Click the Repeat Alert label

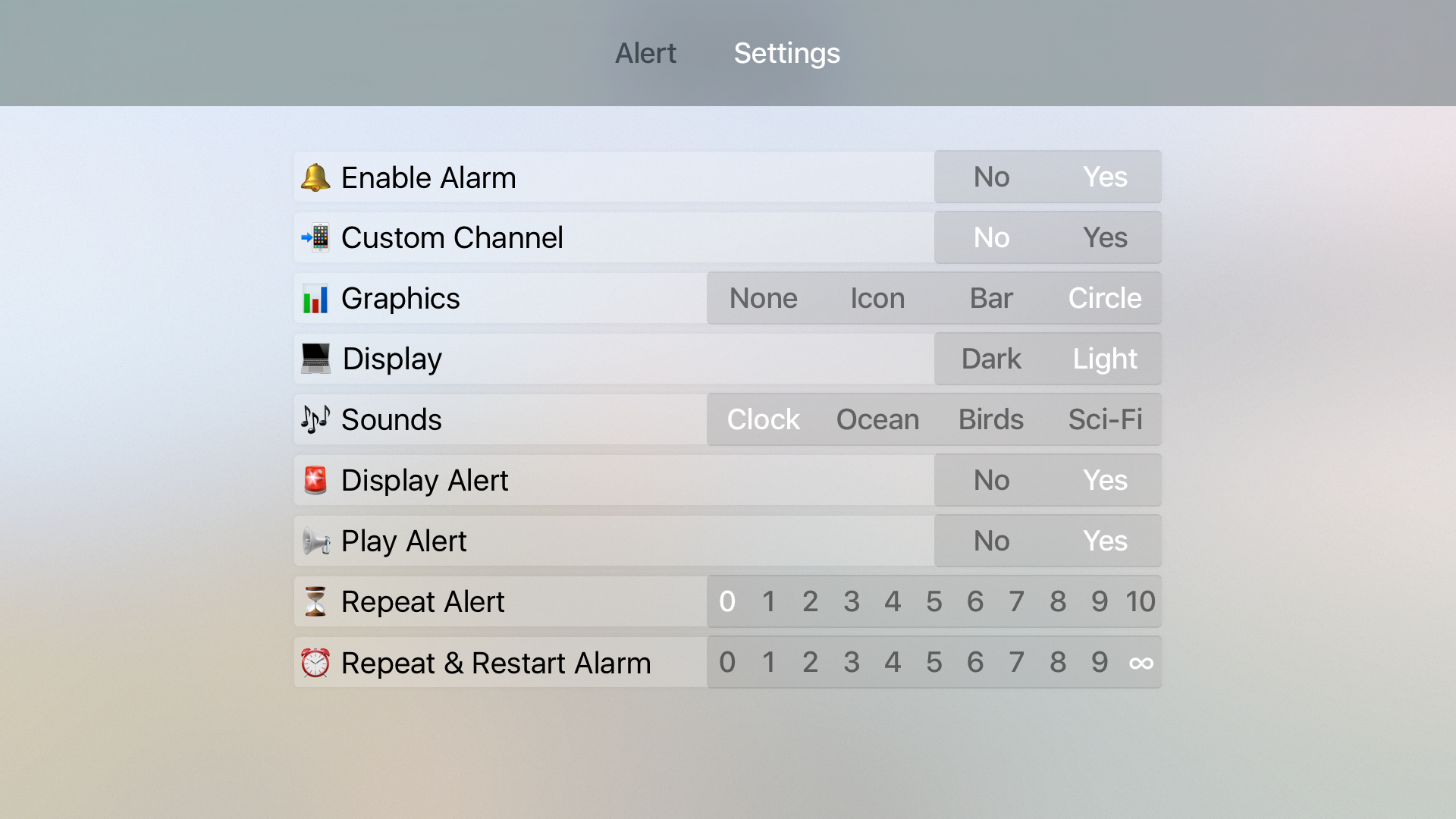[422, 602]
